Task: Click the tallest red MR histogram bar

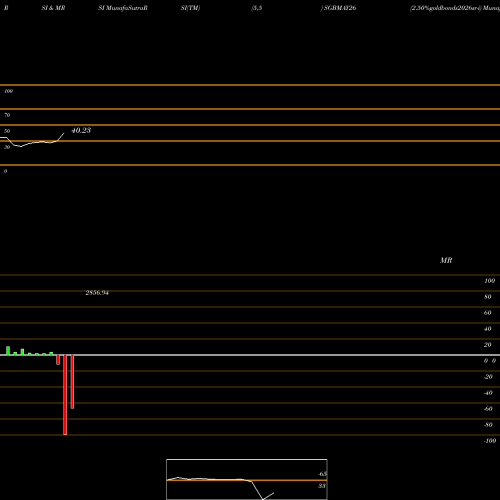Action: click(65, 395)
